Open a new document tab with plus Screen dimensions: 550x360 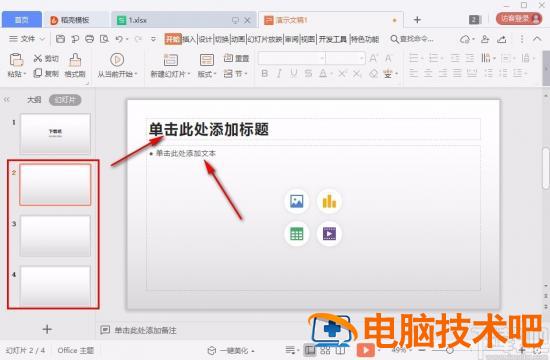[x=417, y=20]
